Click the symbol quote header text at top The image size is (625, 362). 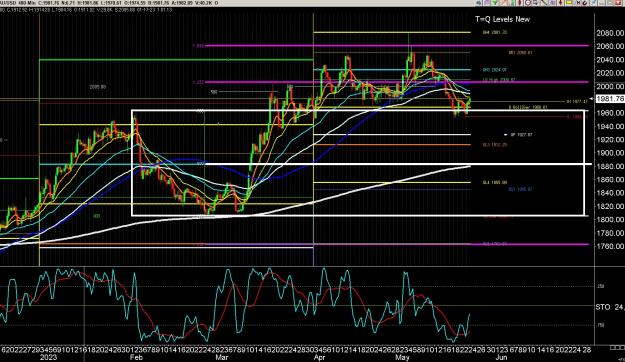pos(108,3)
